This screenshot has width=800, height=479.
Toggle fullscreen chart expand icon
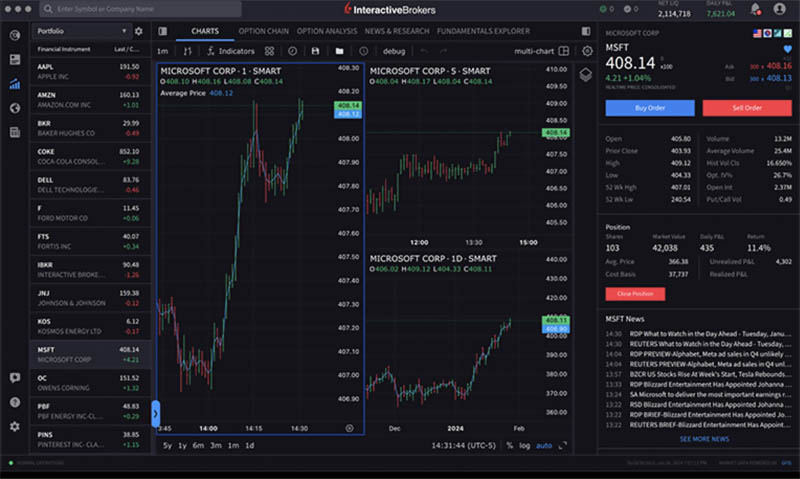pos(563,446)
